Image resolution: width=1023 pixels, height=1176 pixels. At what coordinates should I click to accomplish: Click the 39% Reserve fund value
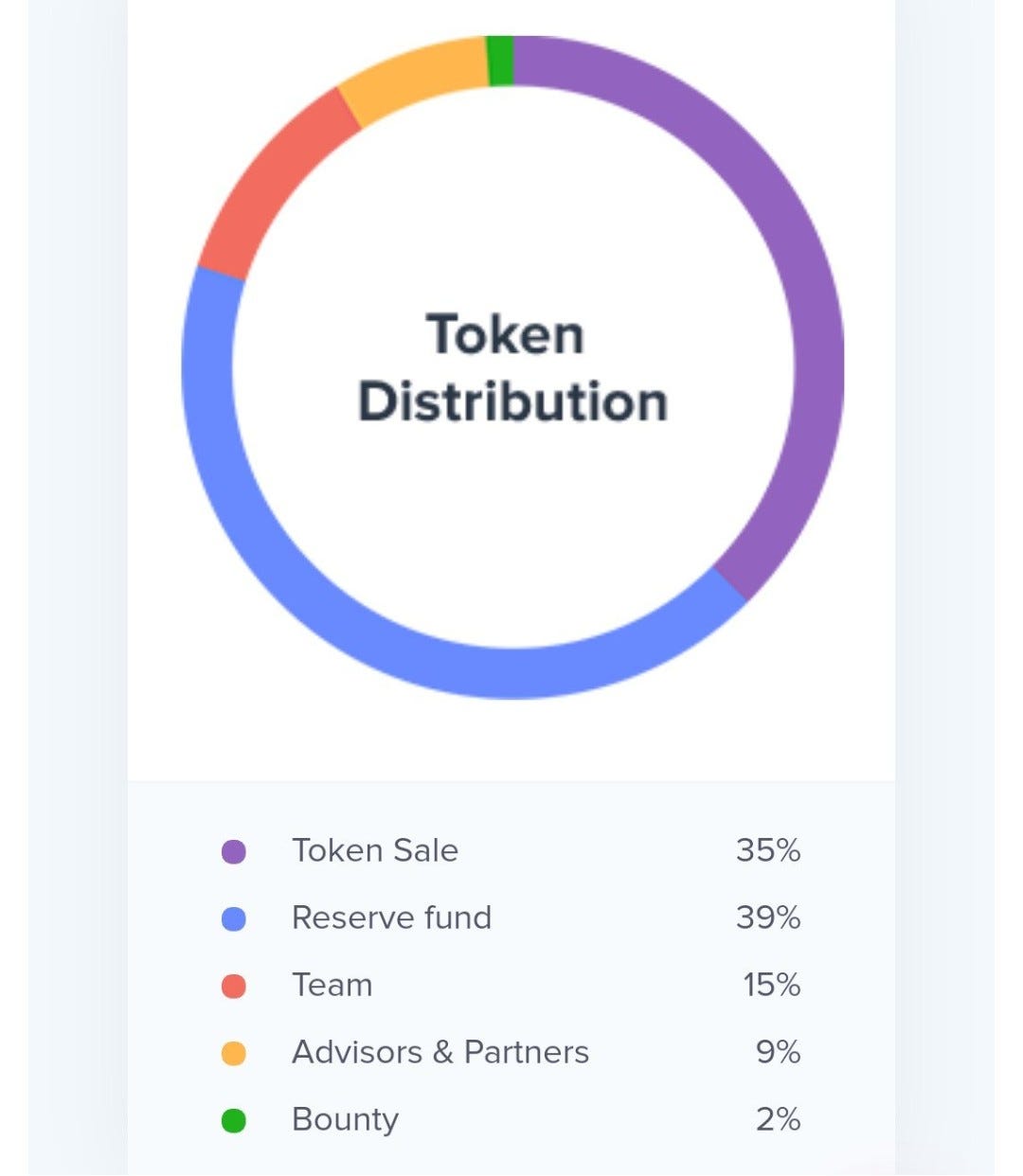(x=768, y=918)
